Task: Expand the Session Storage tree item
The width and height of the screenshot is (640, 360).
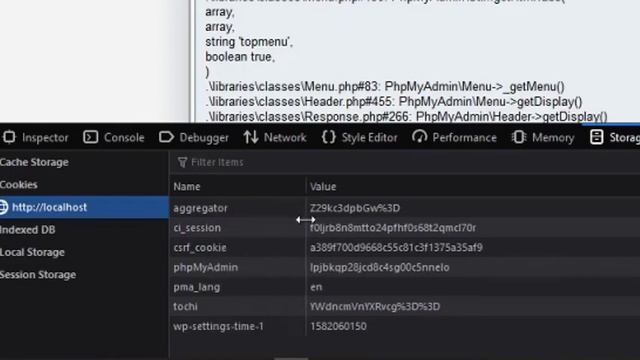Action: click(38, 275)
